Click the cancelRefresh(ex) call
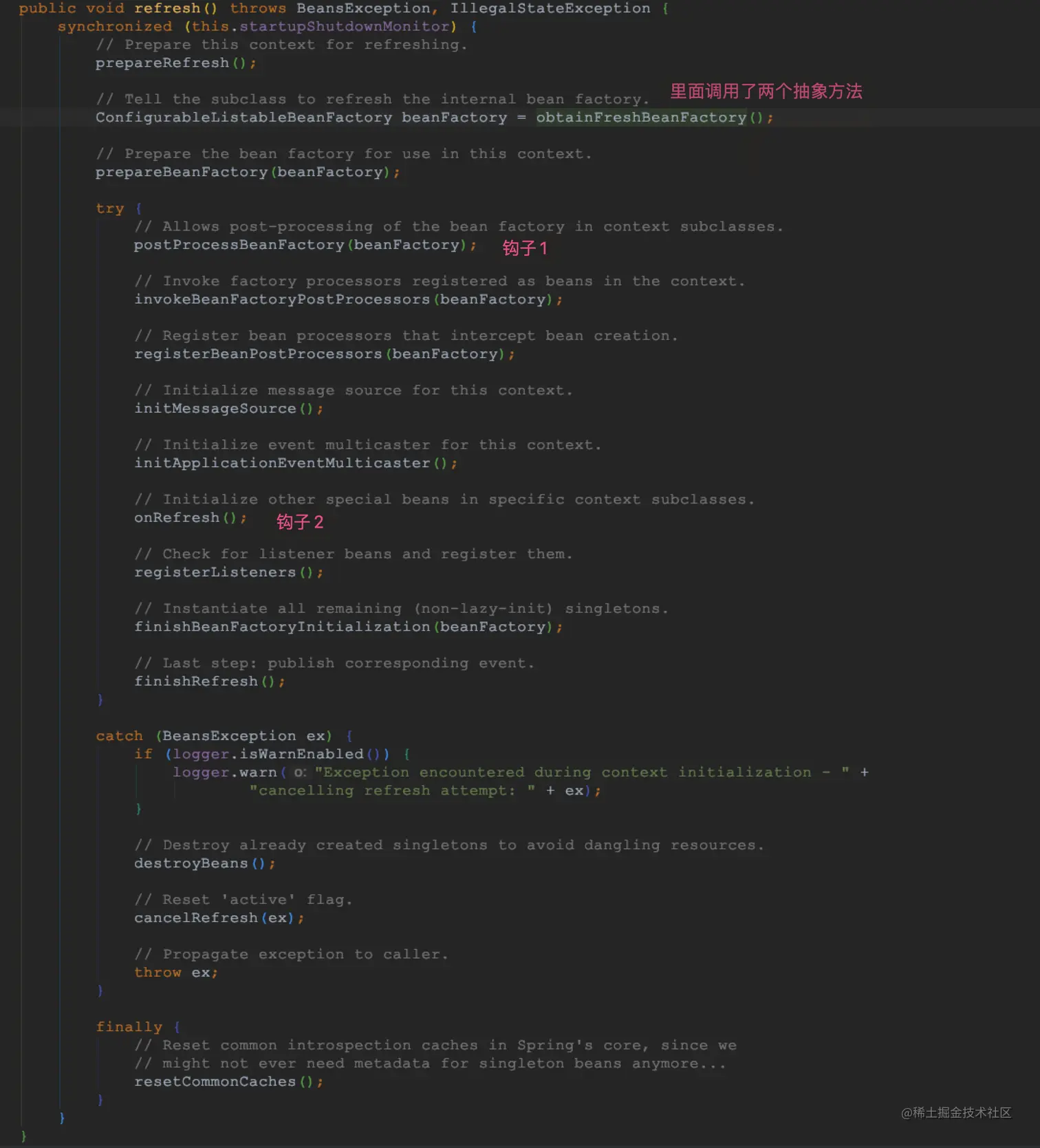The height and width of the screenshot is (1148, 1040). (x=219, y=918)
